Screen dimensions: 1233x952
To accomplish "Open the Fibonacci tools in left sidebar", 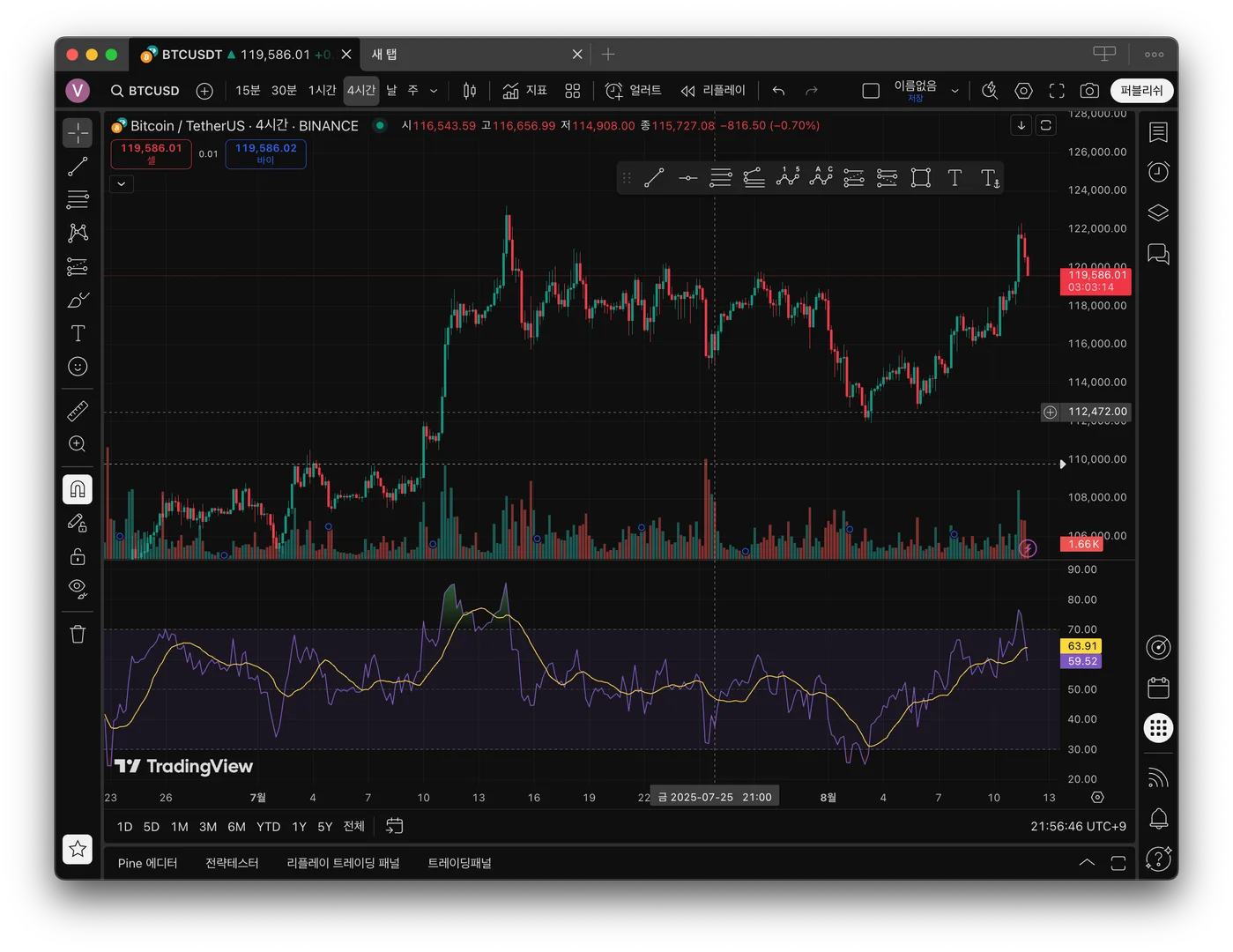I will click(x=78, y=200).
